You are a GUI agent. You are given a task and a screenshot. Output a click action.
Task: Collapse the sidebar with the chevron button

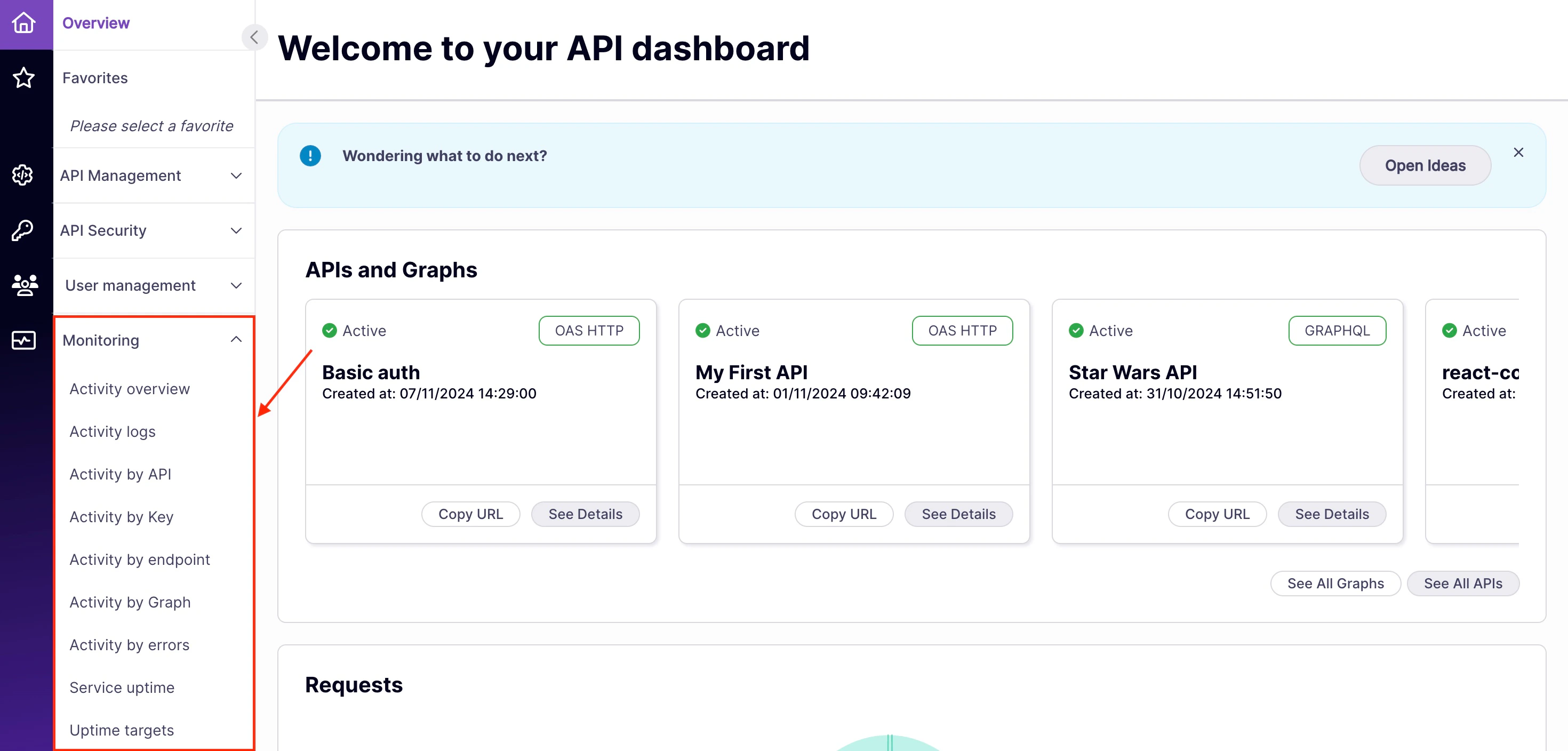(254, 37)
